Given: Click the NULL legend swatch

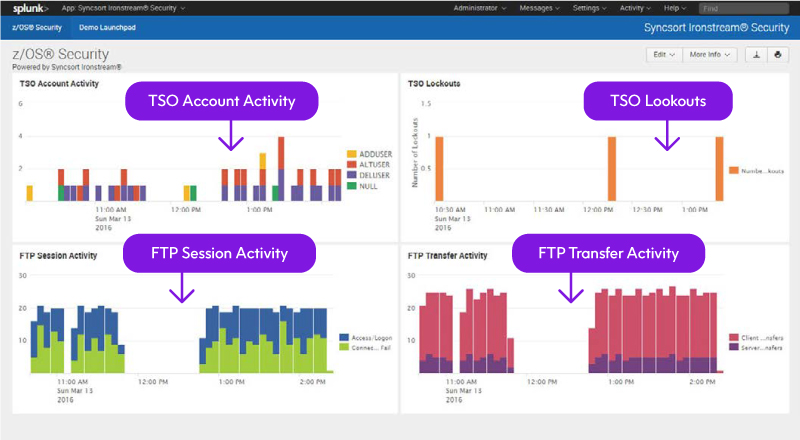Looking at the screenshot, I should tap(352, 186).
